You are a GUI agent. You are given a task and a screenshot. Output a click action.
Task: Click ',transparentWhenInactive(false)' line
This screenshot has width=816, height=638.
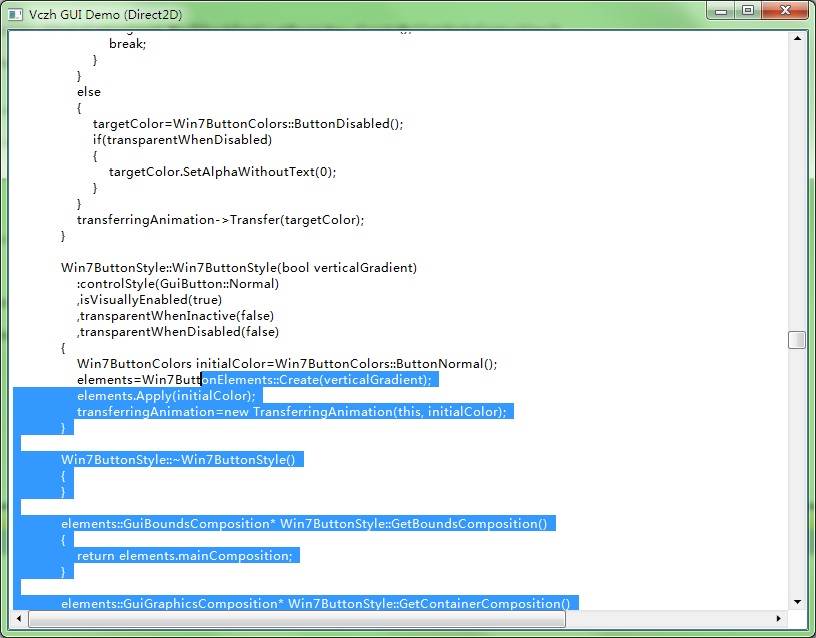[175, 316]
